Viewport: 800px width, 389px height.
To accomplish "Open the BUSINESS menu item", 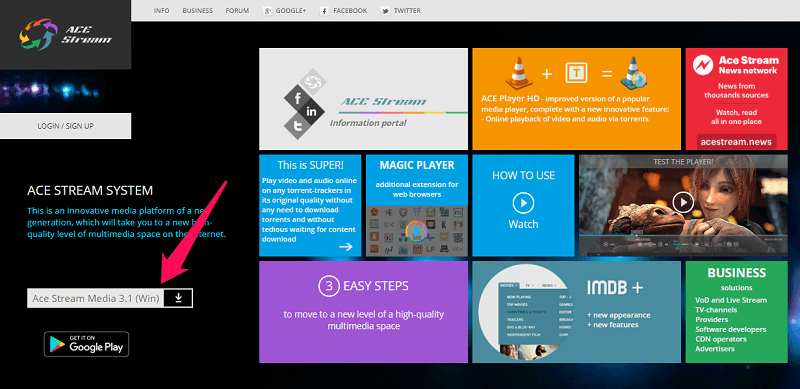I will (x=197, y=11).
